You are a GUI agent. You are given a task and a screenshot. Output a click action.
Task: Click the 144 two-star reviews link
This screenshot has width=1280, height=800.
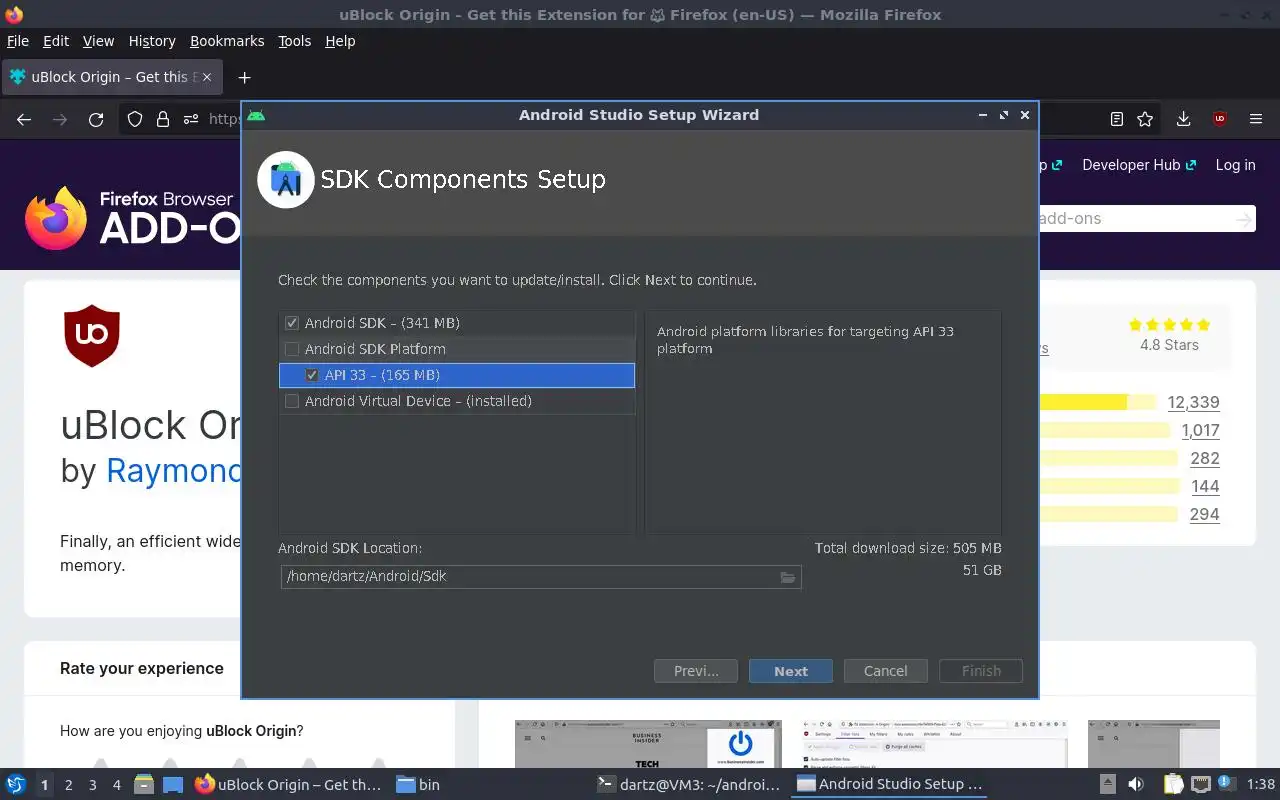(x=1205, y=486)
